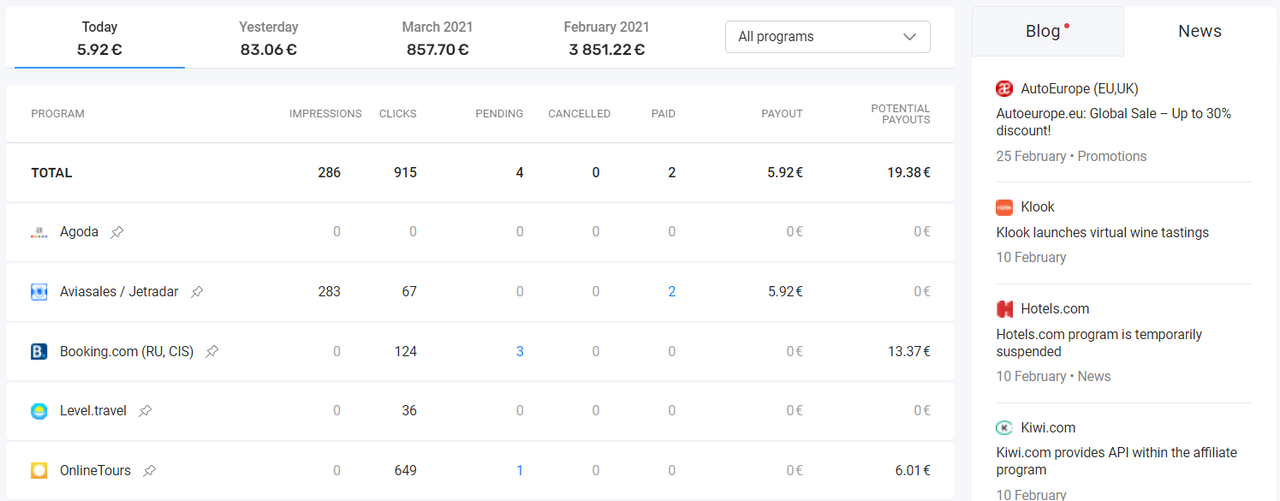Viewport: 1280px width, 501px height.
Task: Select the Yesterday earnings tab
Action: click(269, 38)
